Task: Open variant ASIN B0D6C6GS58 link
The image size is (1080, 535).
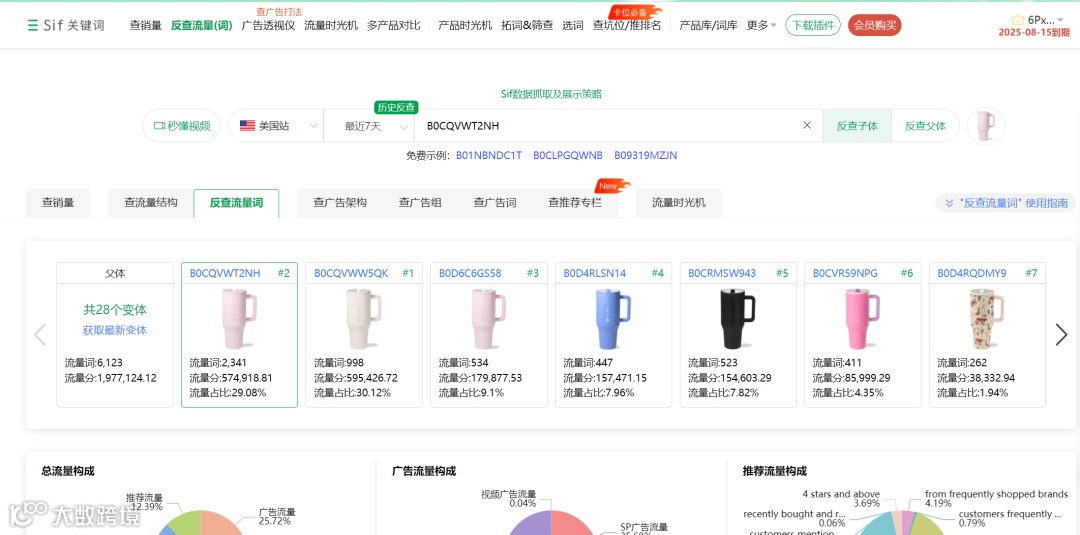Action: click(470, 273)
